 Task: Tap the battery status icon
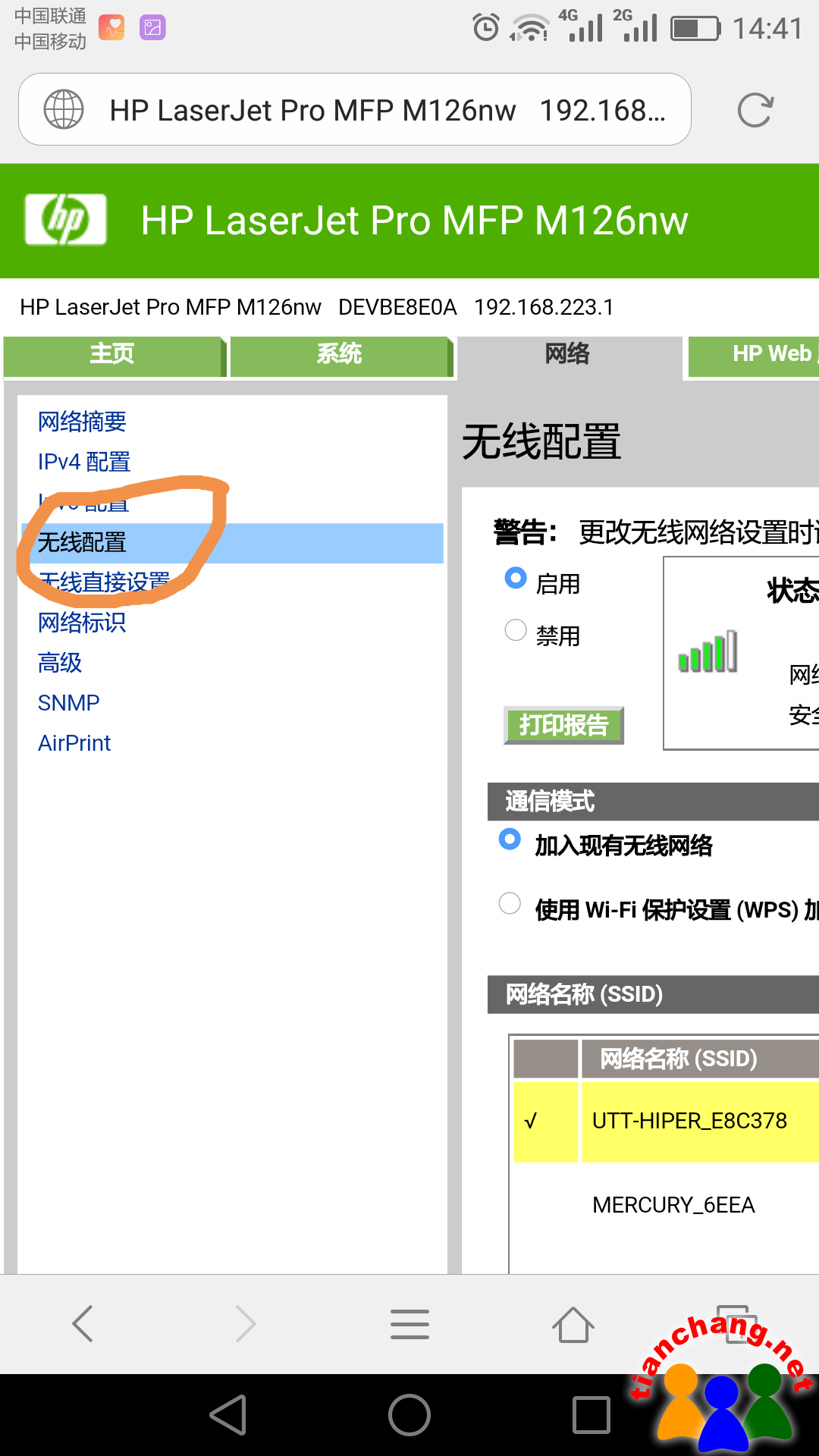(x=695, y=29)
